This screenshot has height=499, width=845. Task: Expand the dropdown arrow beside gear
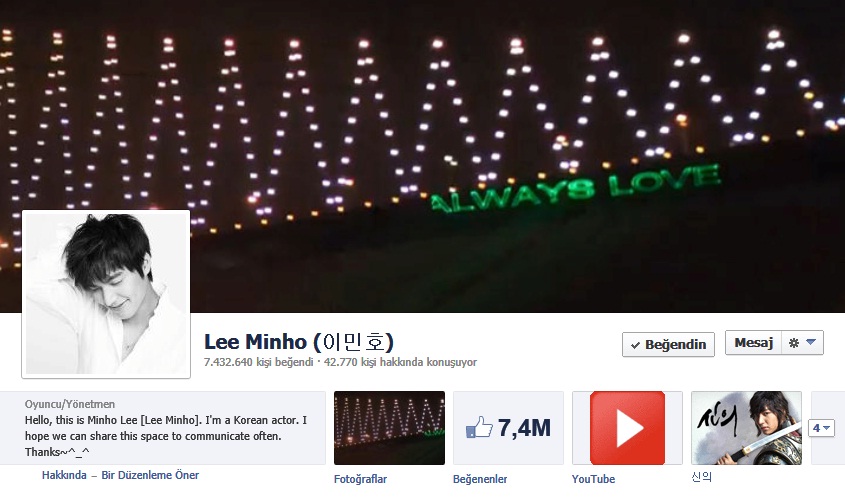pyautogui.click(x=811, y=342)
